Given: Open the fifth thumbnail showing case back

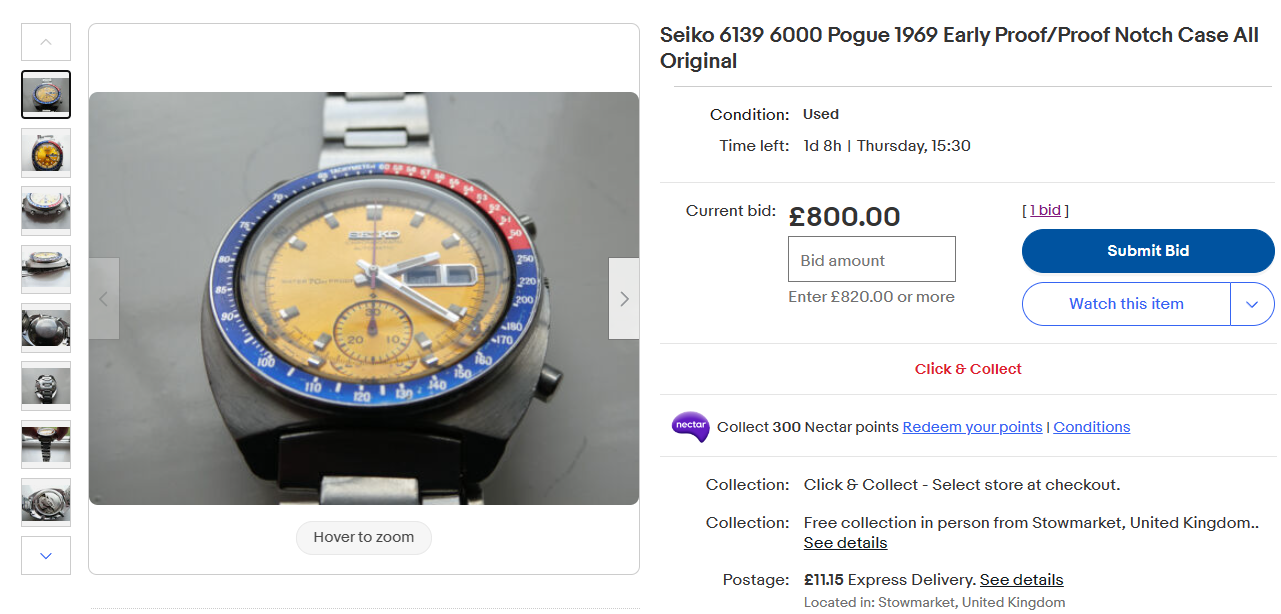Looking at the screenshot, I should (46, 328).
